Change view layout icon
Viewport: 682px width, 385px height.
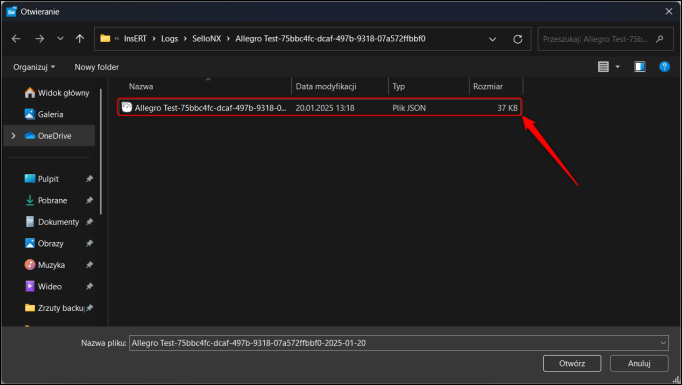click(603, 67)
